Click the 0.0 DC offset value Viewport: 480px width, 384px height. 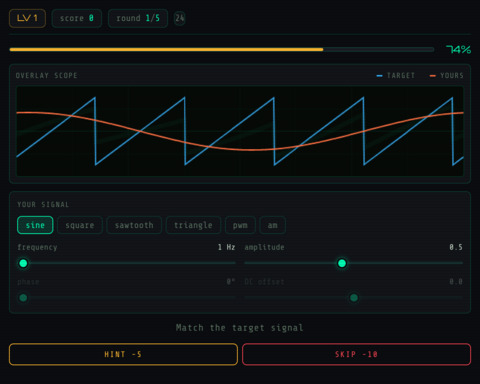click(456, 282)
